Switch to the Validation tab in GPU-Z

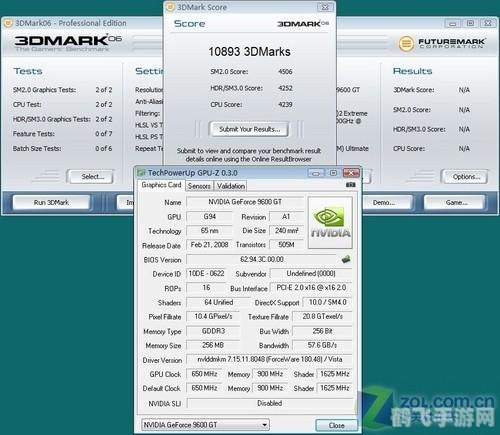pos(231,186)
